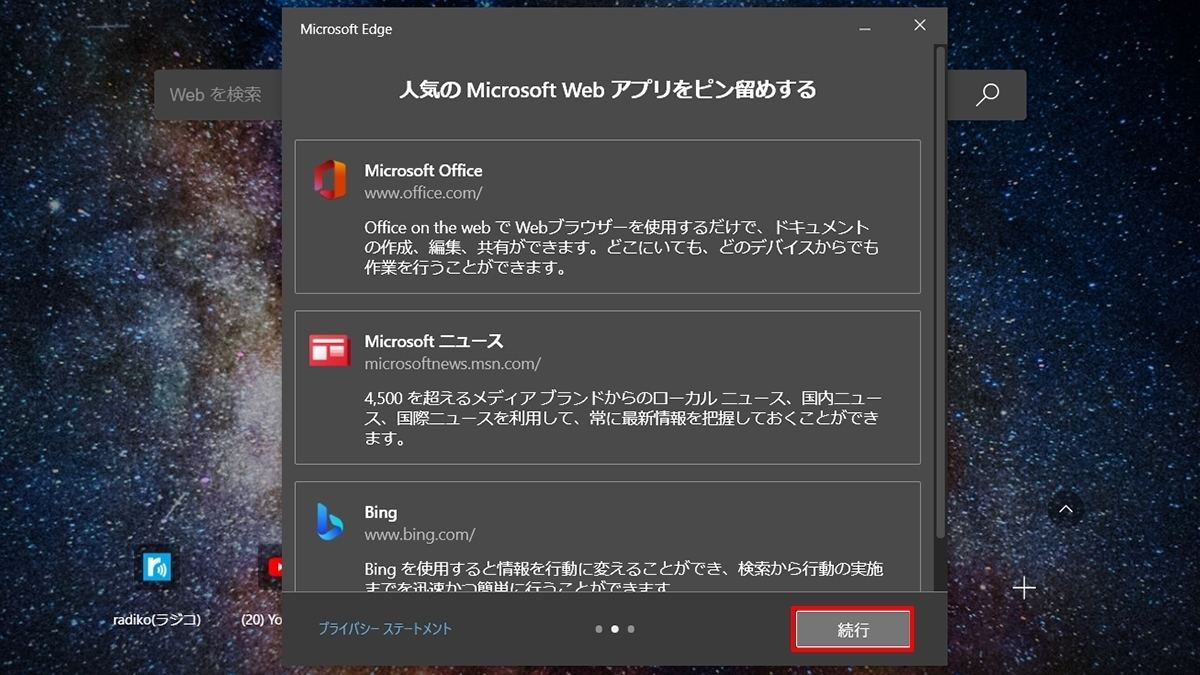
Task: Click the "www.bing.com/" address text
Action: tap(419, 535)
